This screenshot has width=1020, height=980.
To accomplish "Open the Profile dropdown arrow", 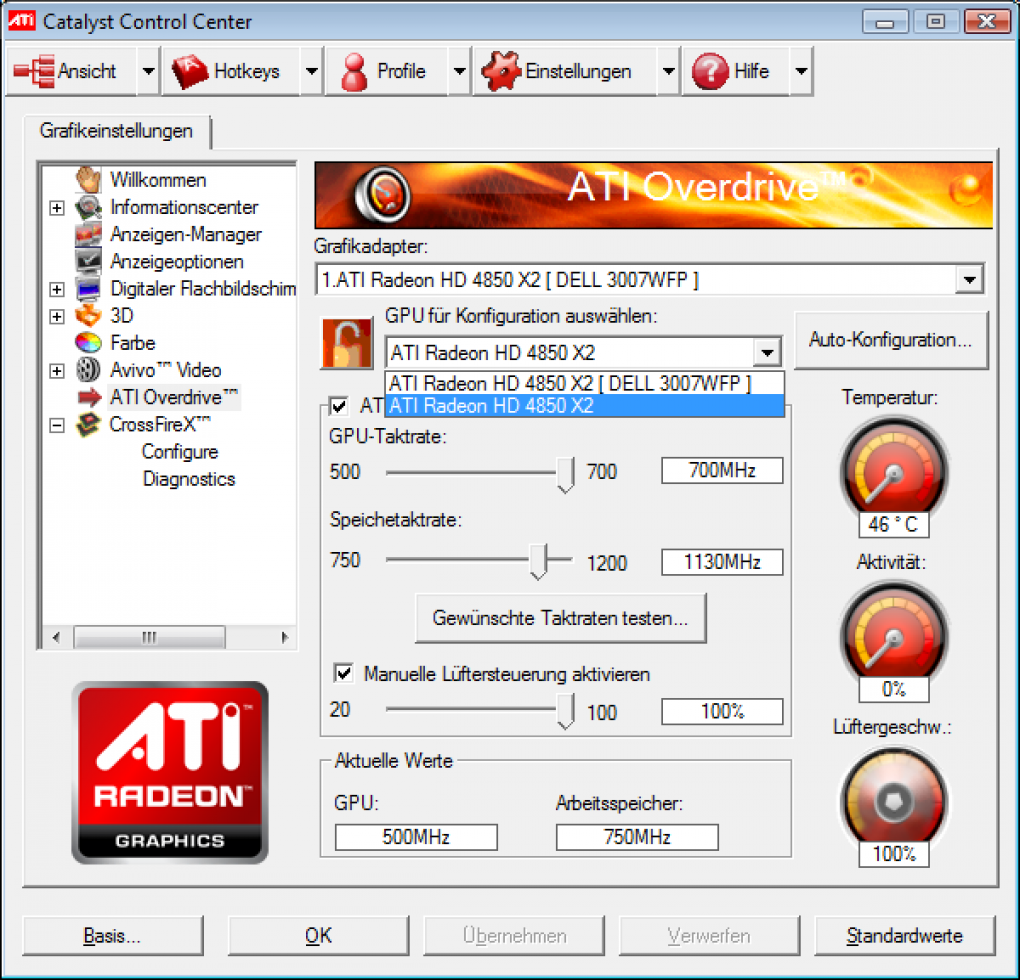I will tap(460, 71).
